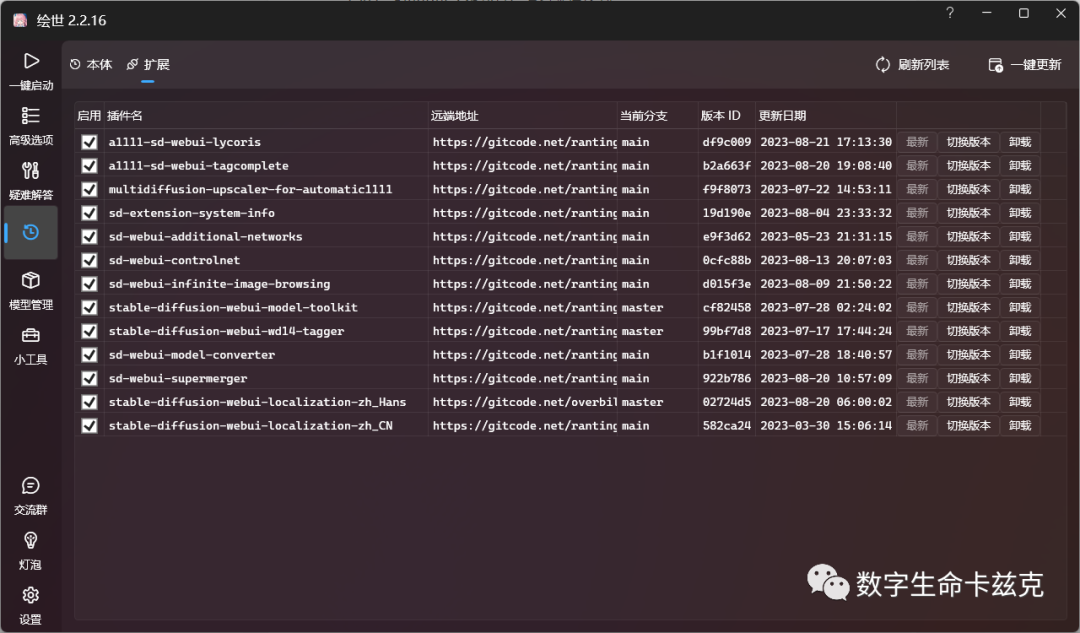Click 切换版本 for sd-webui-controlnet

pos(968,260)
